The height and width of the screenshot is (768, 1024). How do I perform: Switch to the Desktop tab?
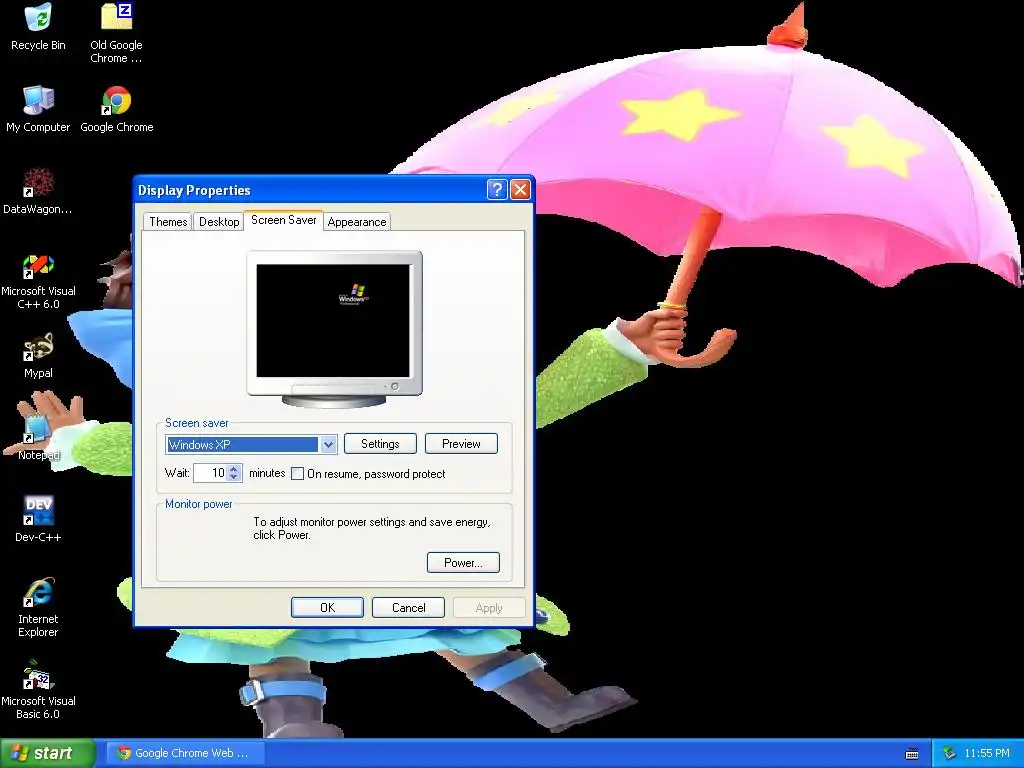pyautogui.click(x=219, y=222)
